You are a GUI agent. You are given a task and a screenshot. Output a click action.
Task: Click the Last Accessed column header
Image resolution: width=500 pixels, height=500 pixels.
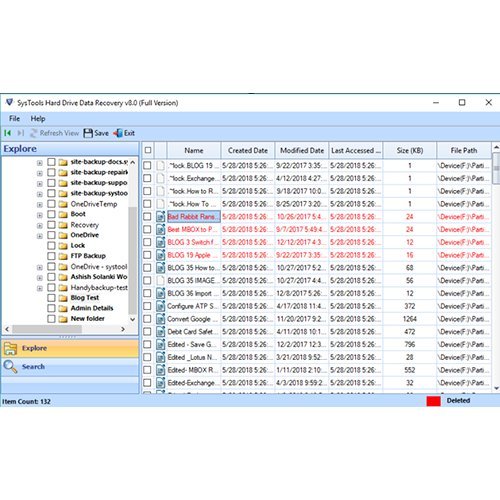356,150
